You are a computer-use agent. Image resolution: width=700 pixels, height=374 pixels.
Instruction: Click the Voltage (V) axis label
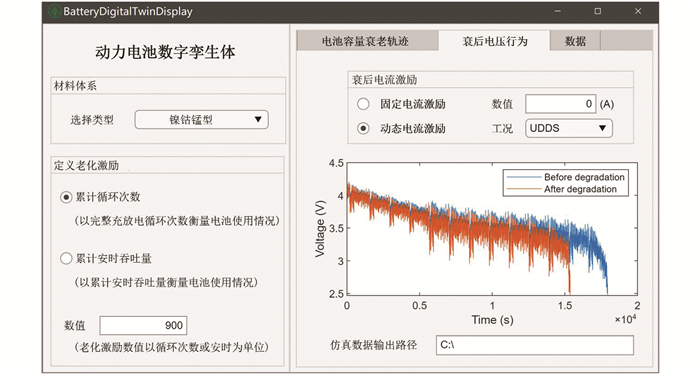click(x=320, y=229)
